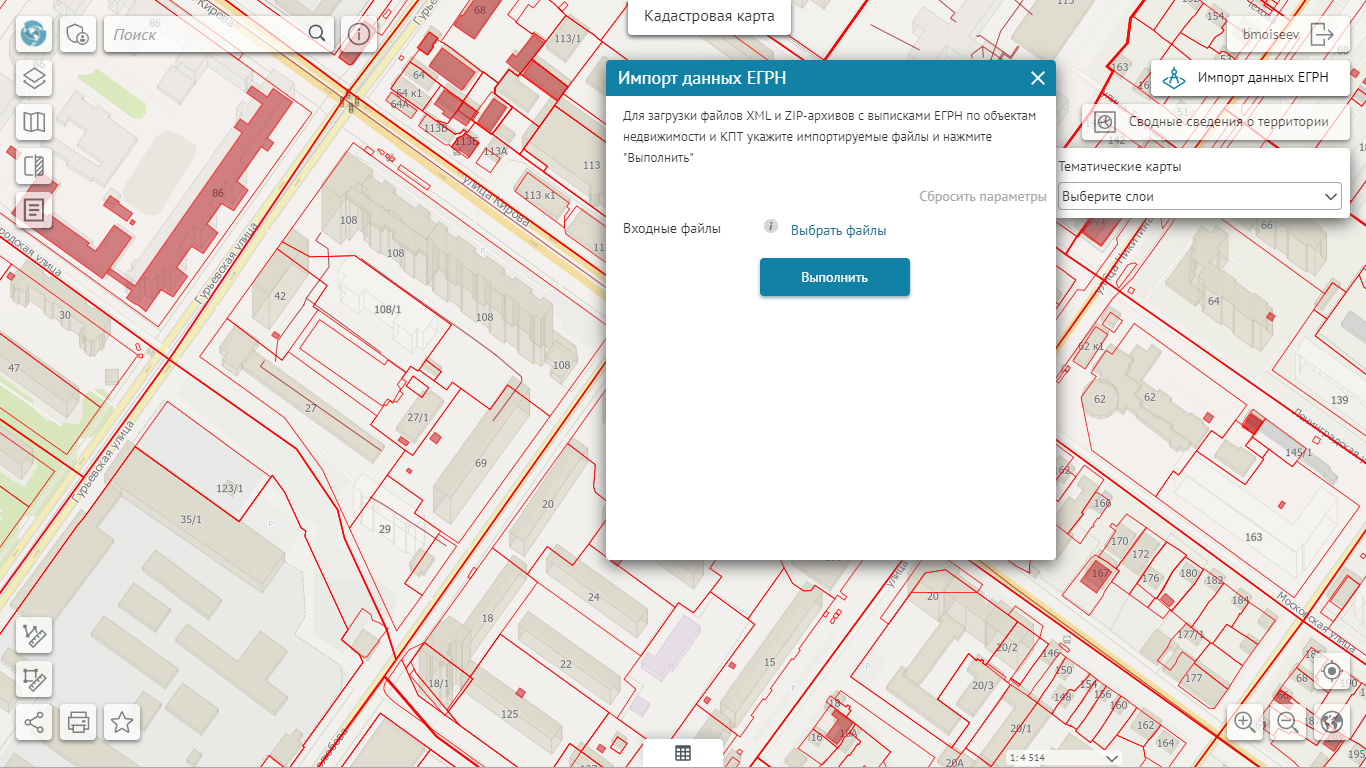Open the Тематические карты Выберите слои dropdown

[1200, 196]
